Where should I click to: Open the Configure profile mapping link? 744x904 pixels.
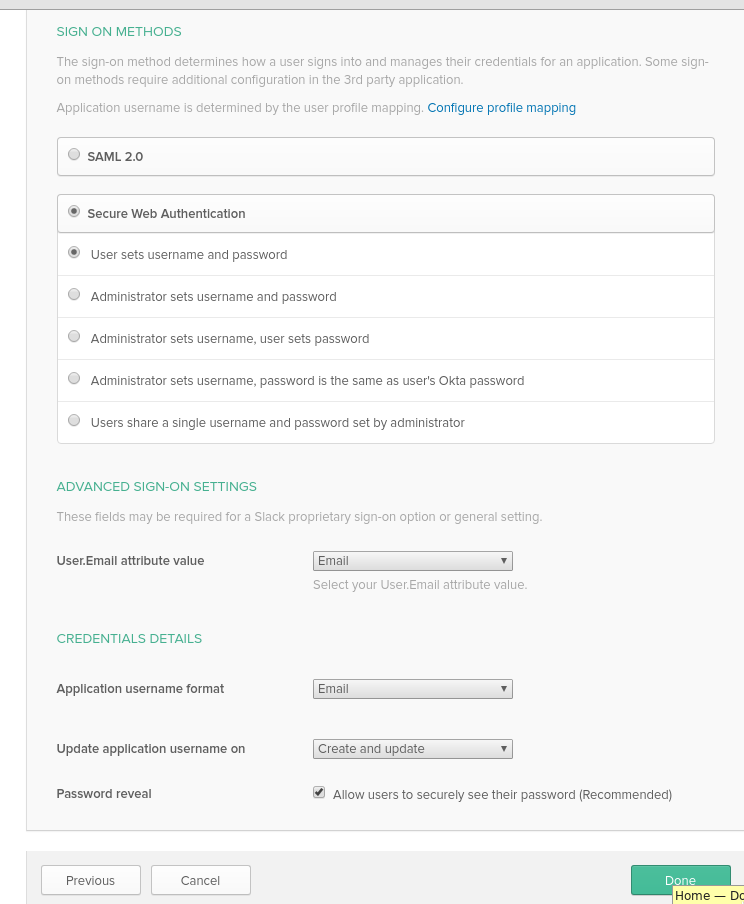tap(501, 108)
